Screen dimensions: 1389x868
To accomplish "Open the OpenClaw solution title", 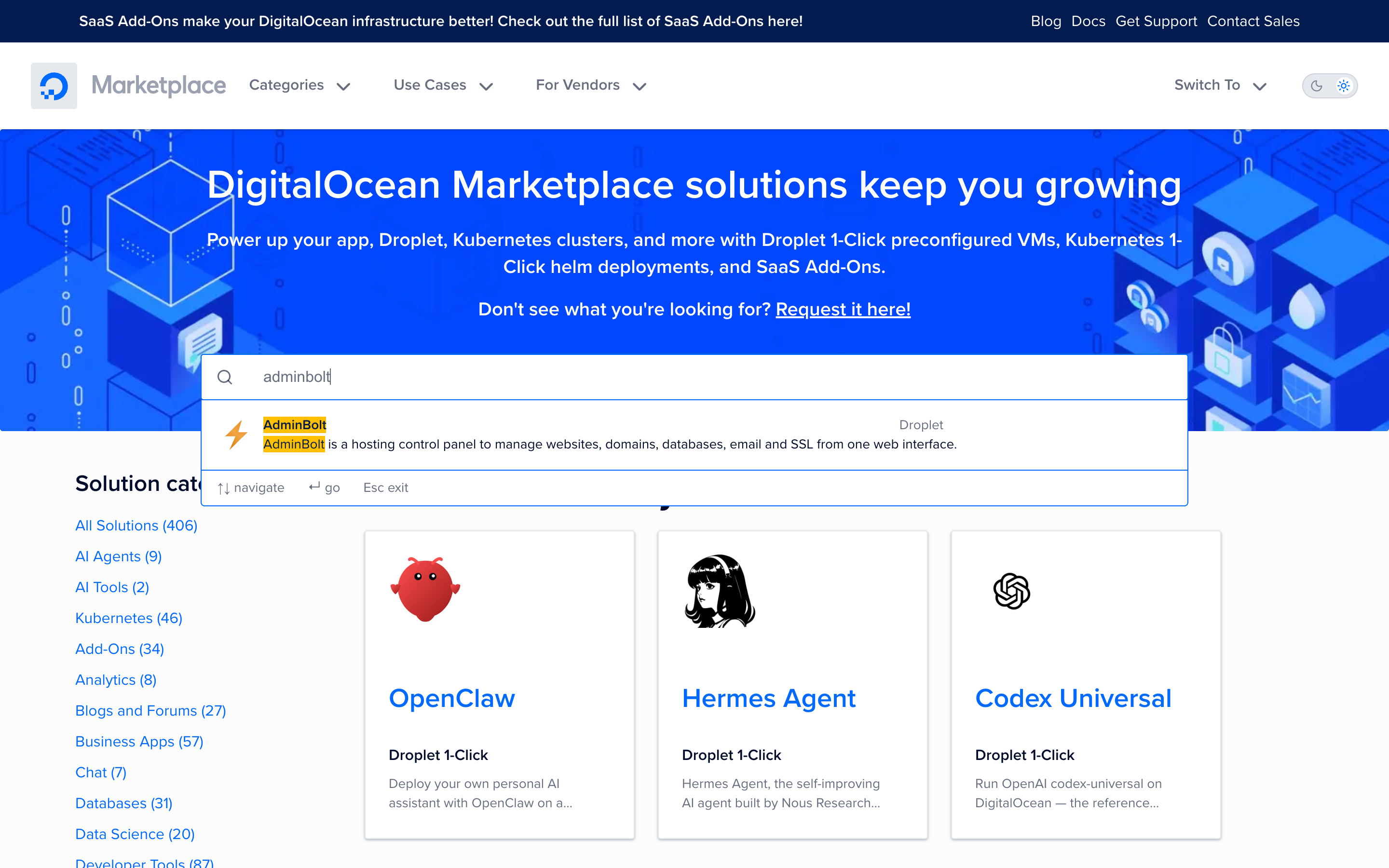I will coord(452,699).
